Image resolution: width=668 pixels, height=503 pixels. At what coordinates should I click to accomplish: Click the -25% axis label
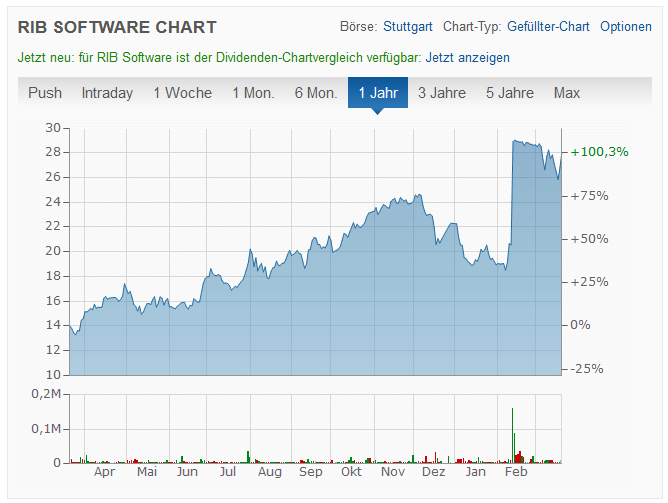[587, 369]
